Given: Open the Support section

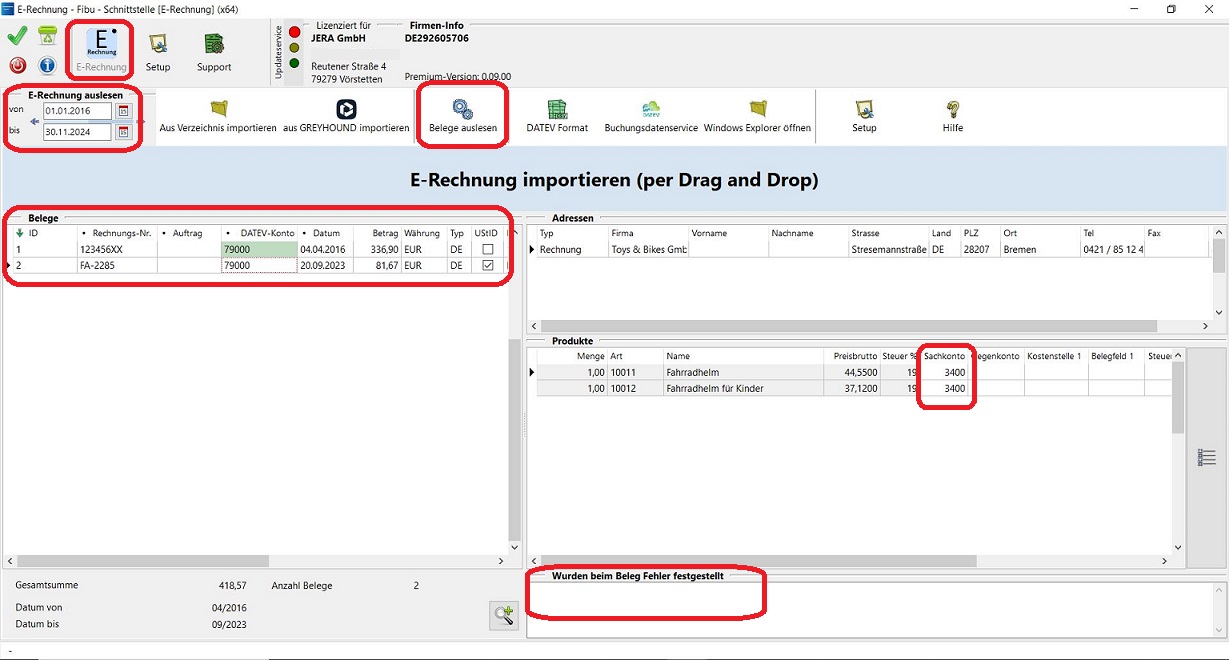Looking at the screenshot, I should point(214,52).
